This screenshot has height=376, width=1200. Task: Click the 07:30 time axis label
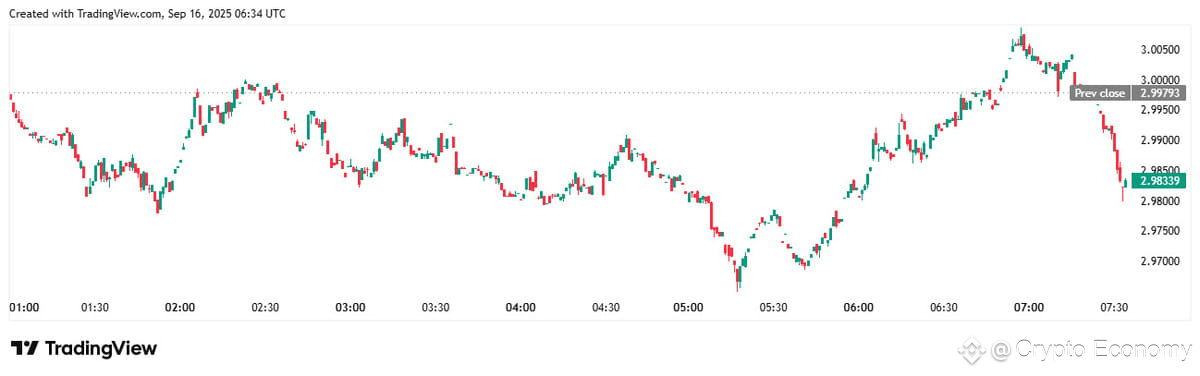coord(1114,307)
